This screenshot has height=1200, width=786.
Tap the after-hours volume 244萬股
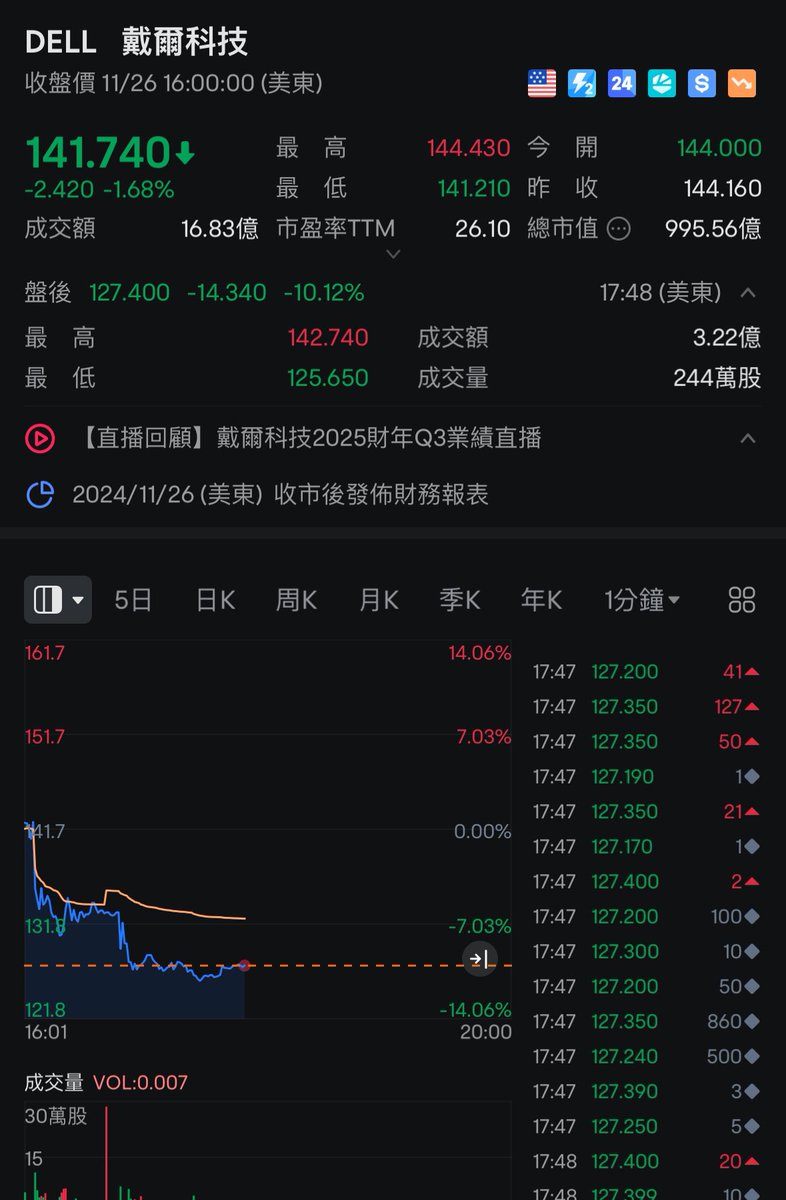(717, 378)
